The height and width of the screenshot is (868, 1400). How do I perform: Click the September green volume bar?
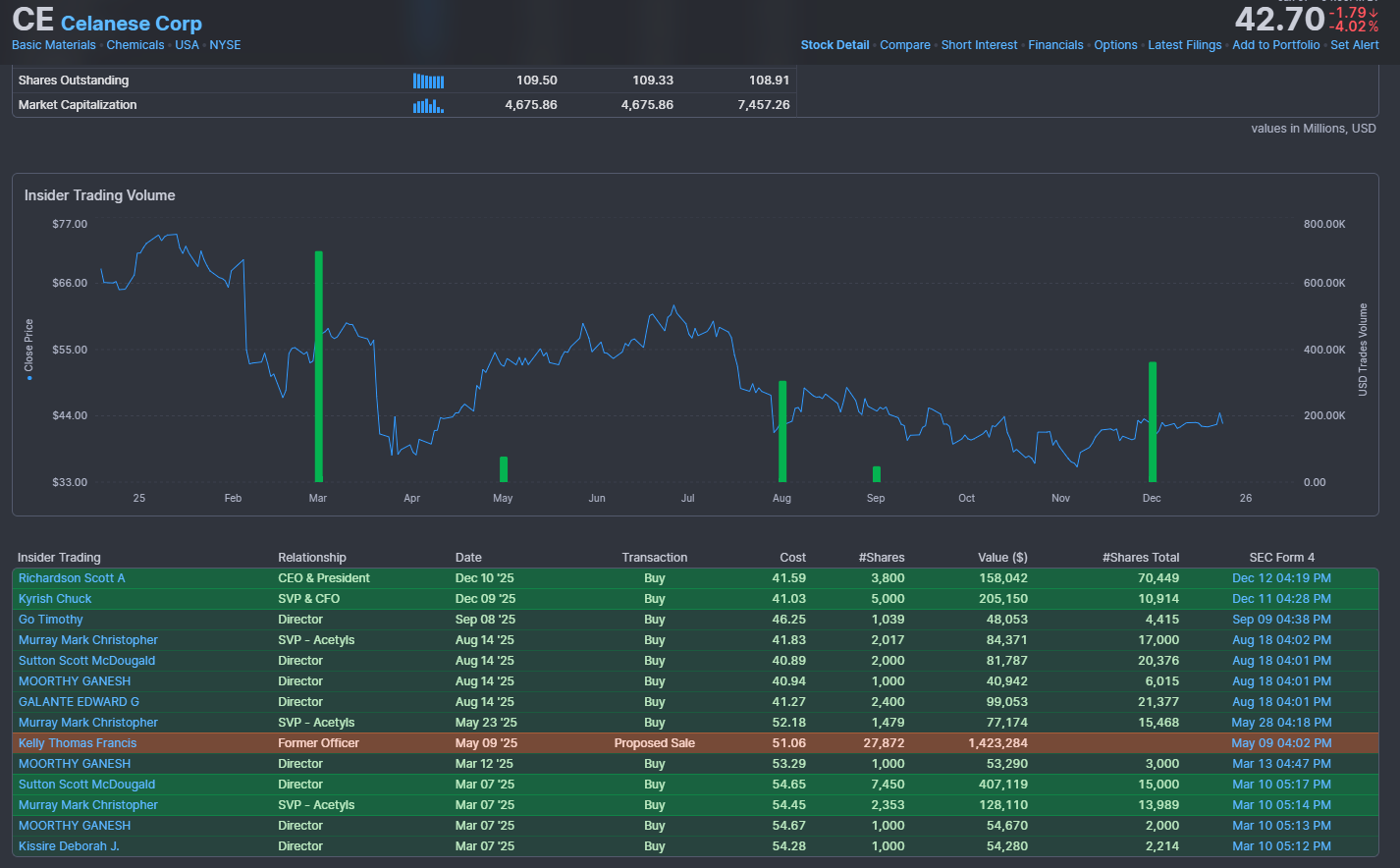click(x=877, y=474)
